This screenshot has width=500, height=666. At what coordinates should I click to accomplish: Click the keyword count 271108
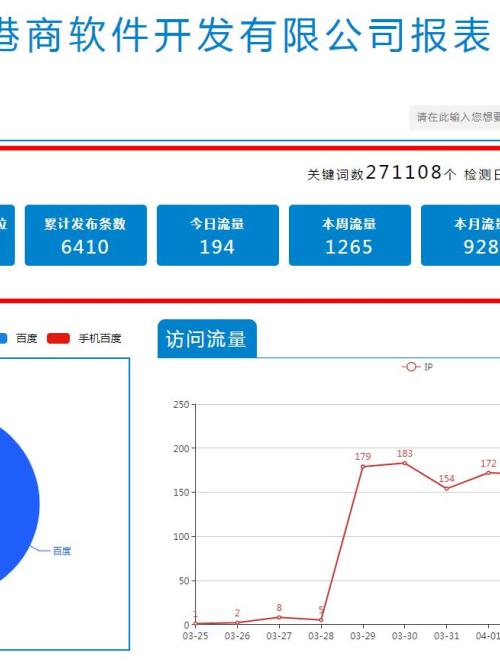[404, 172]
